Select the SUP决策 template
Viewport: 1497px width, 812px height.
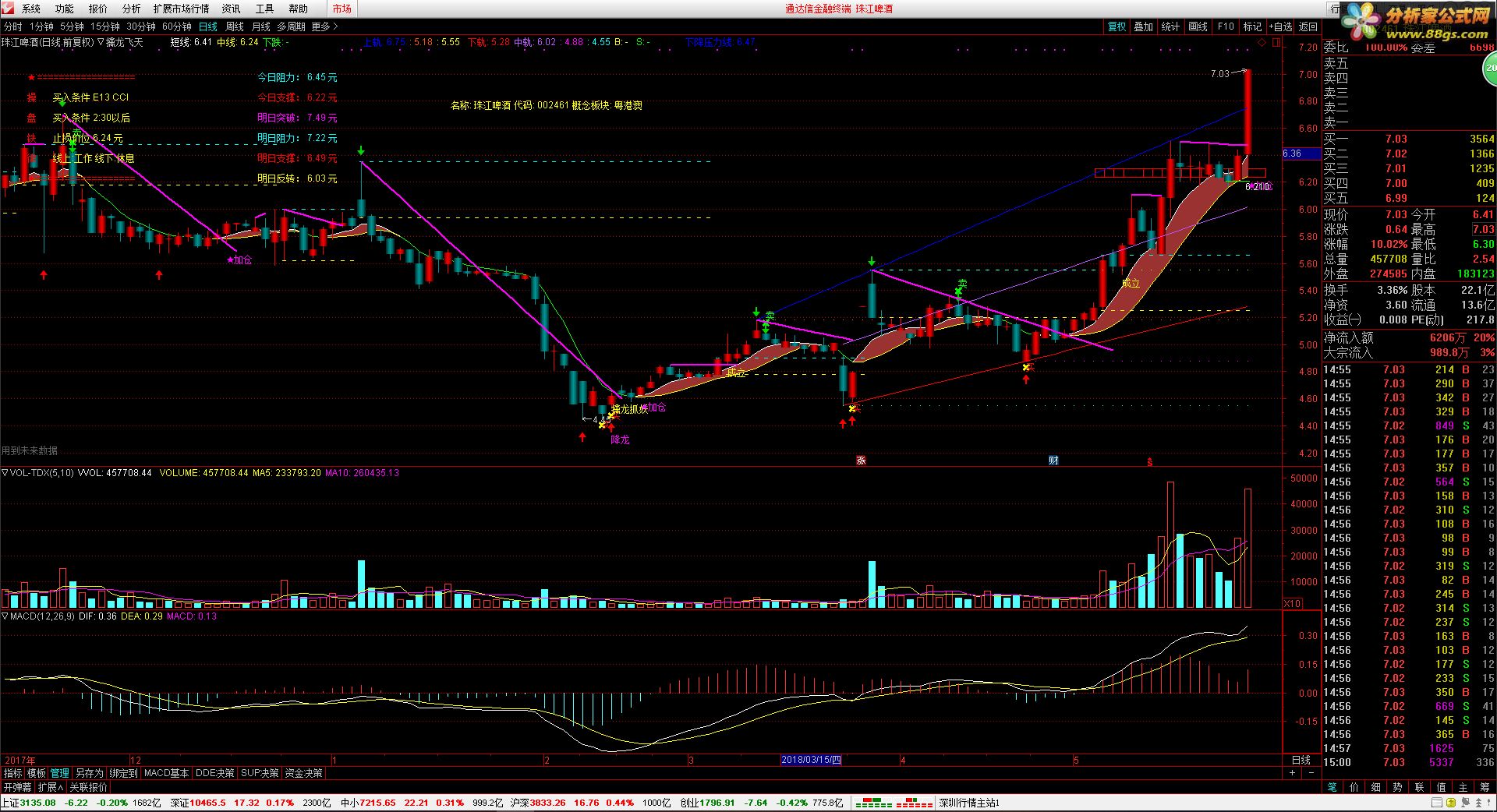pos(260,773)
